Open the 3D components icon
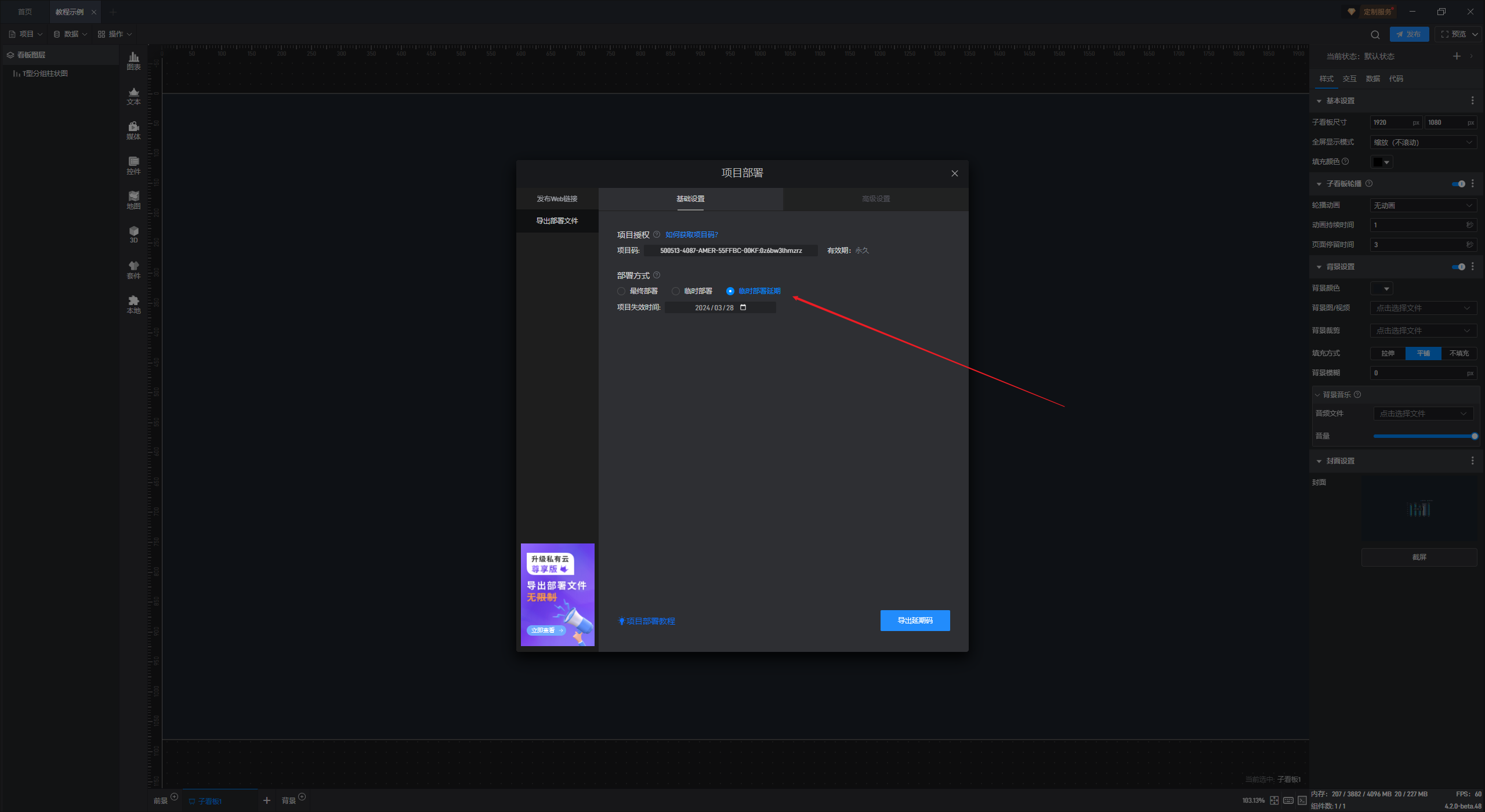Image resolution: width=1485 pixels, height=812 pixels. point(133,234)
